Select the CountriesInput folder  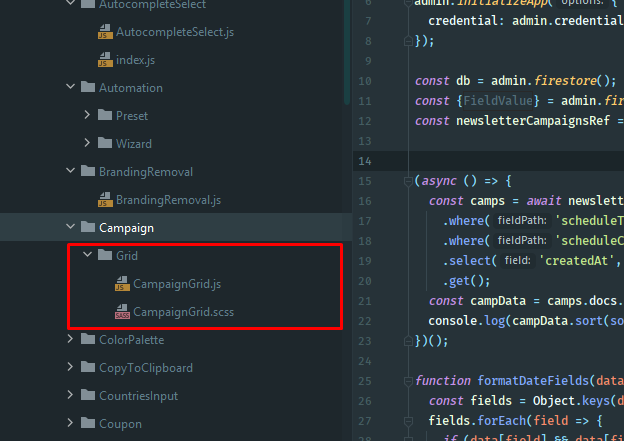(138, 396)
